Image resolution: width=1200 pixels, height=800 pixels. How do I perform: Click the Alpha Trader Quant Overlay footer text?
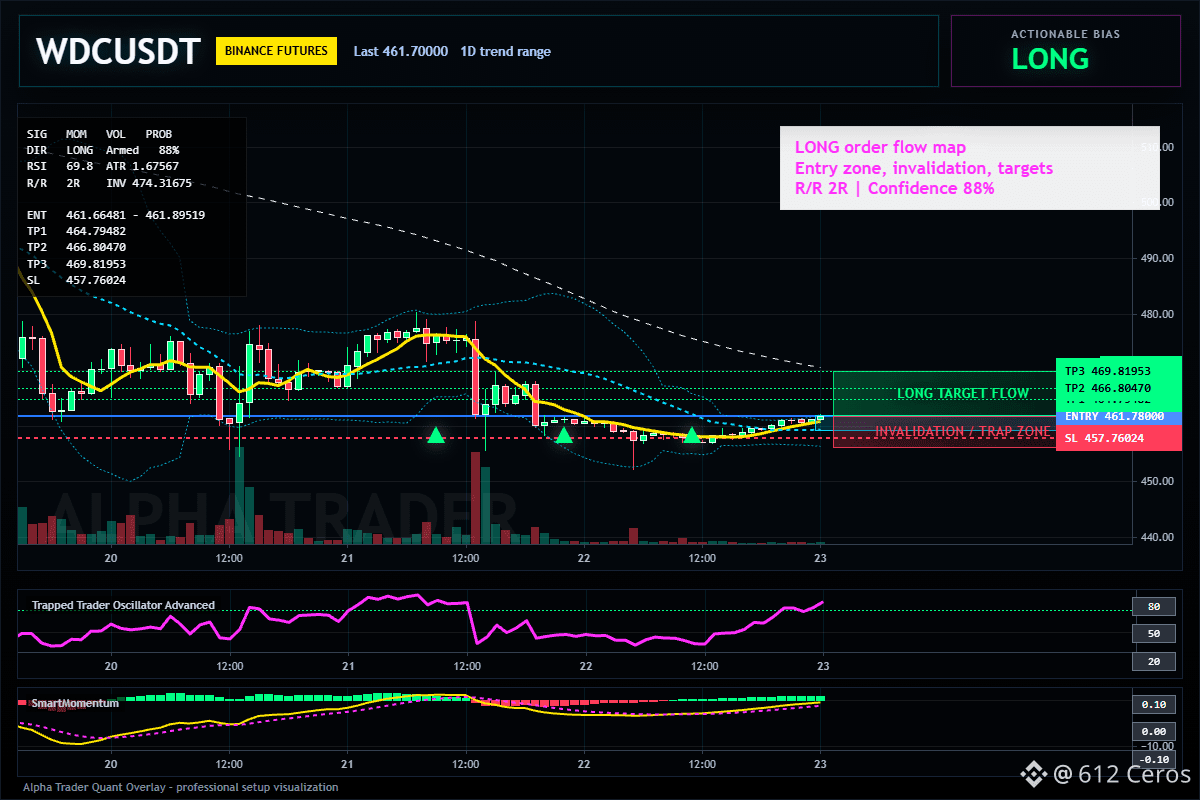pyautogui.click(x=181, y=787)
